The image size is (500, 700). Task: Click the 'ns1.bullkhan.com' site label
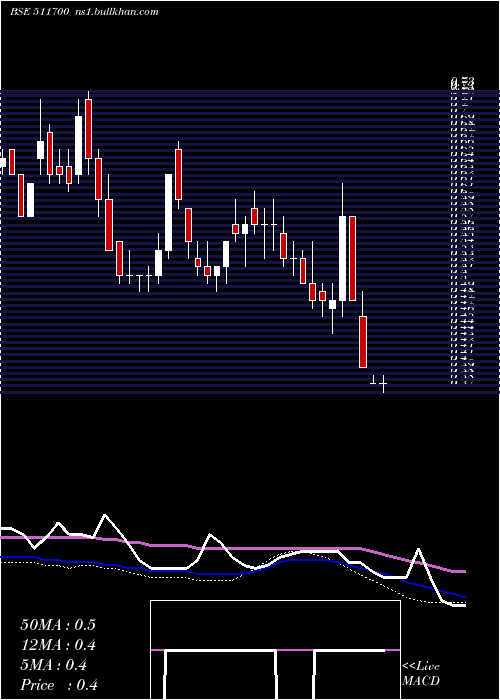point(116,12)
